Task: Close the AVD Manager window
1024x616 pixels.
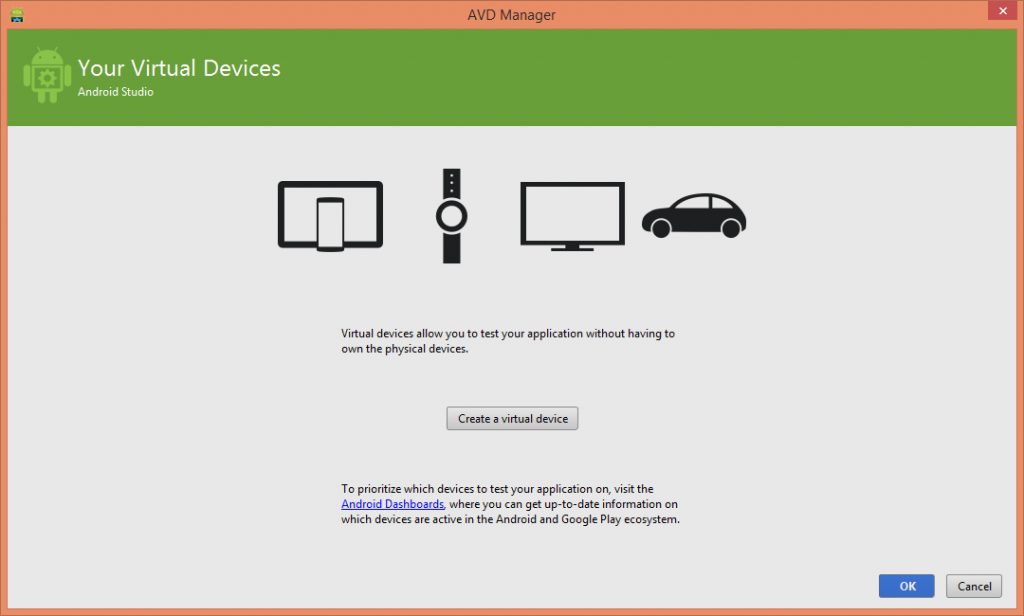Action: tap(1002, 10)
